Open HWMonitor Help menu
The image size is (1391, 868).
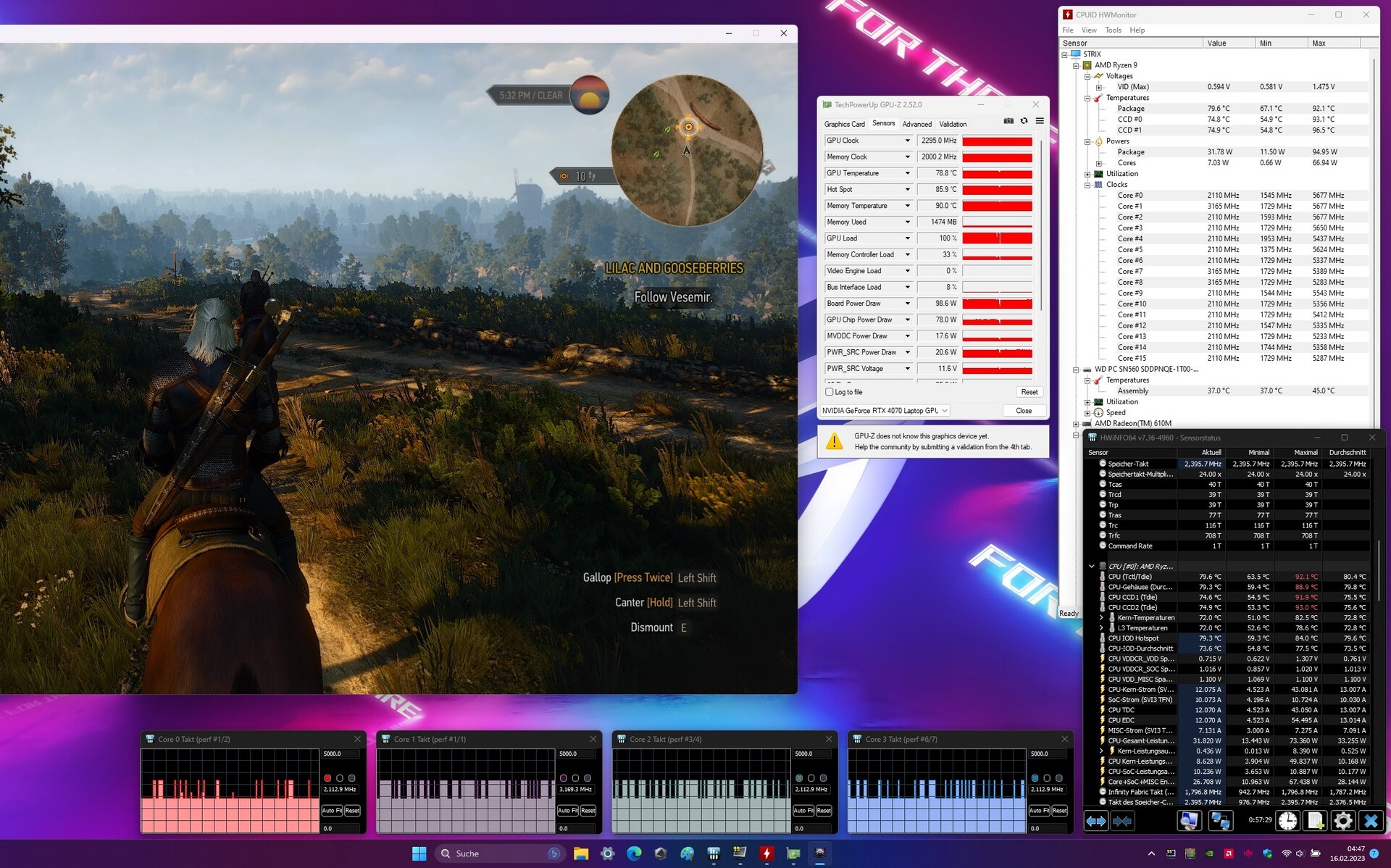pyautogui.click(x=1137, y=30)
